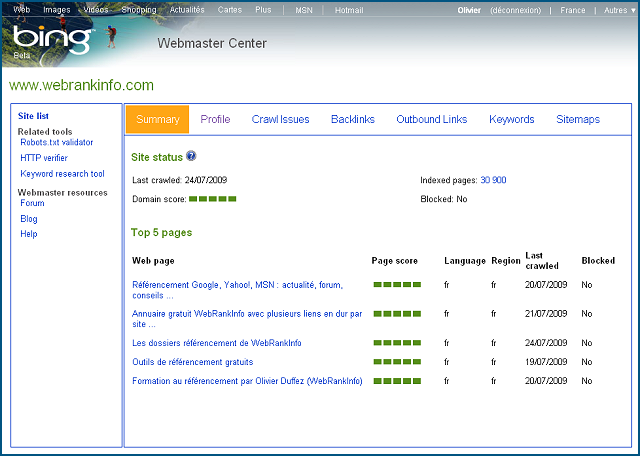Open Cartes in the top navigation
This screenshot has width=640, height=456.
coord(230,10)
